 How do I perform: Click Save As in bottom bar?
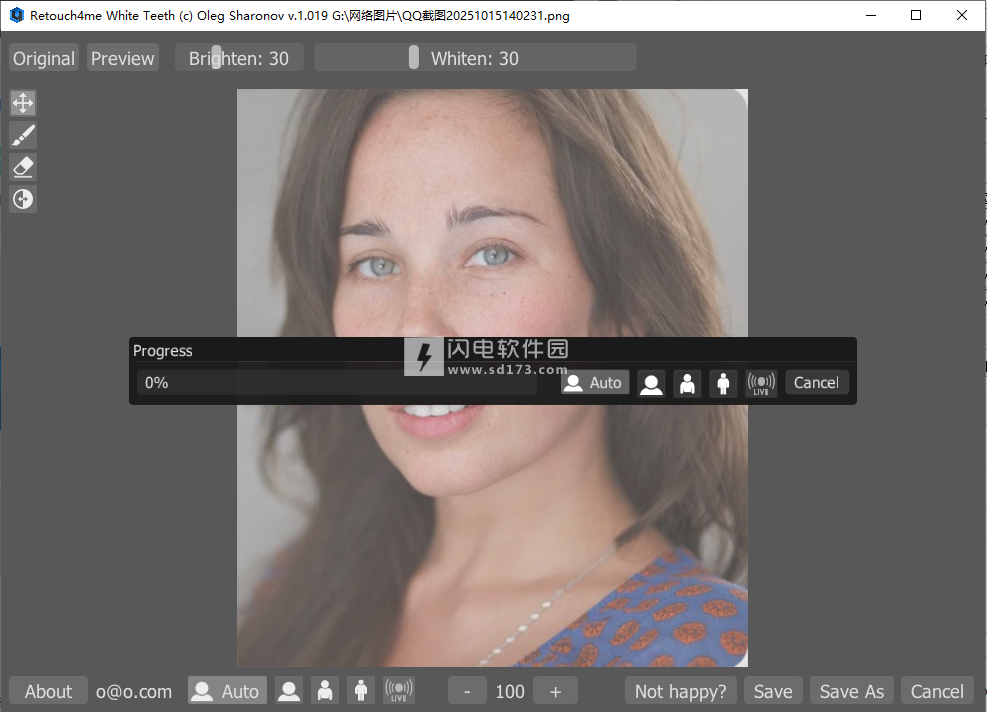851,691
